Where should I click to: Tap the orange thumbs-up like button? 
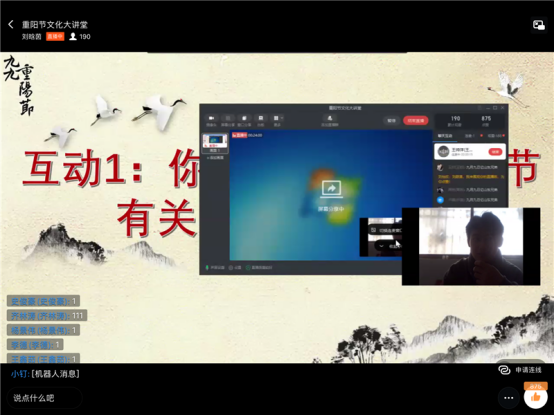(x=535, y=398)
